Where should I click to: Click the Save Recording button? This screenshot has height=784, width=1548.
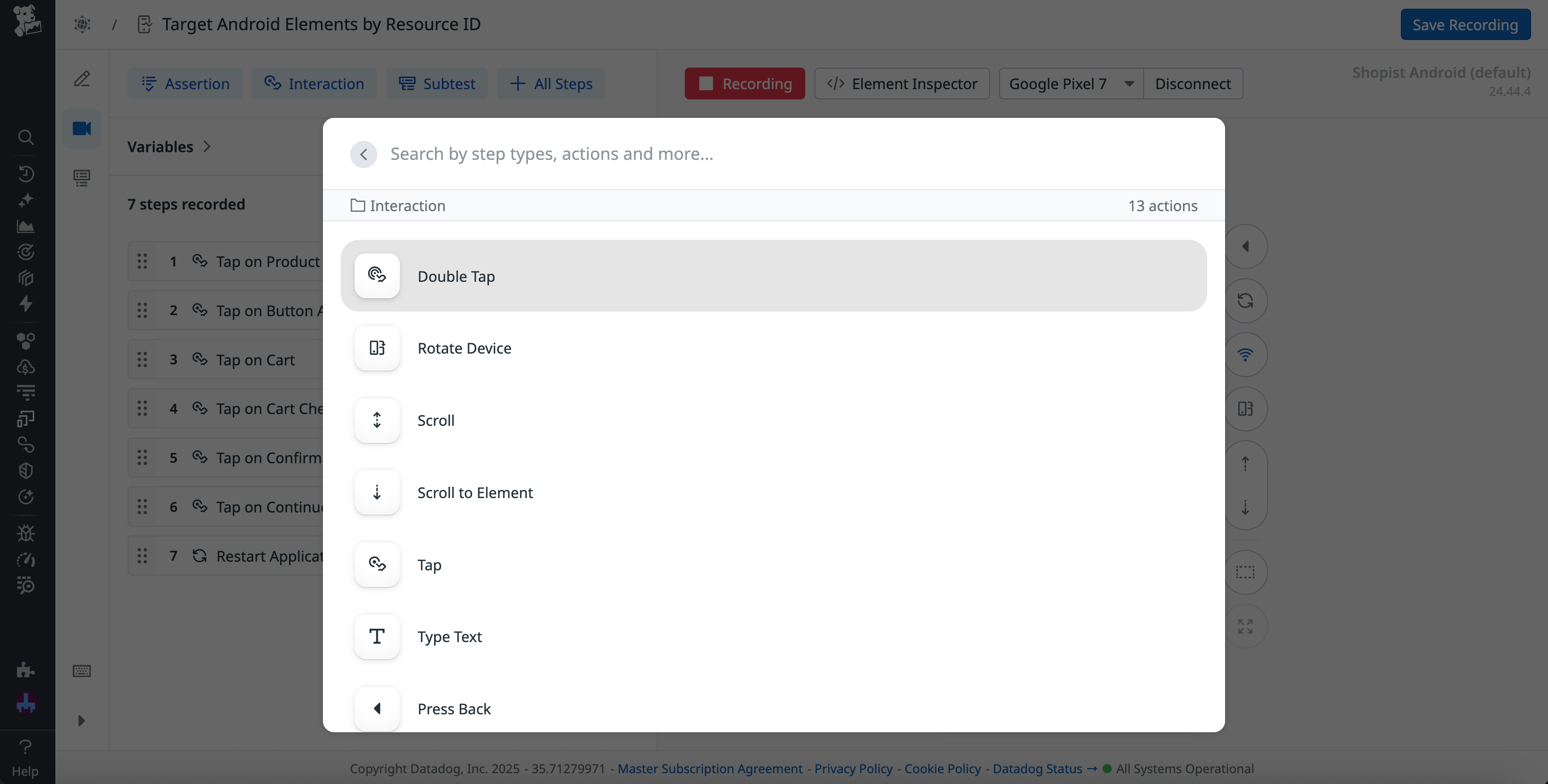click(x=1464, y=25)
